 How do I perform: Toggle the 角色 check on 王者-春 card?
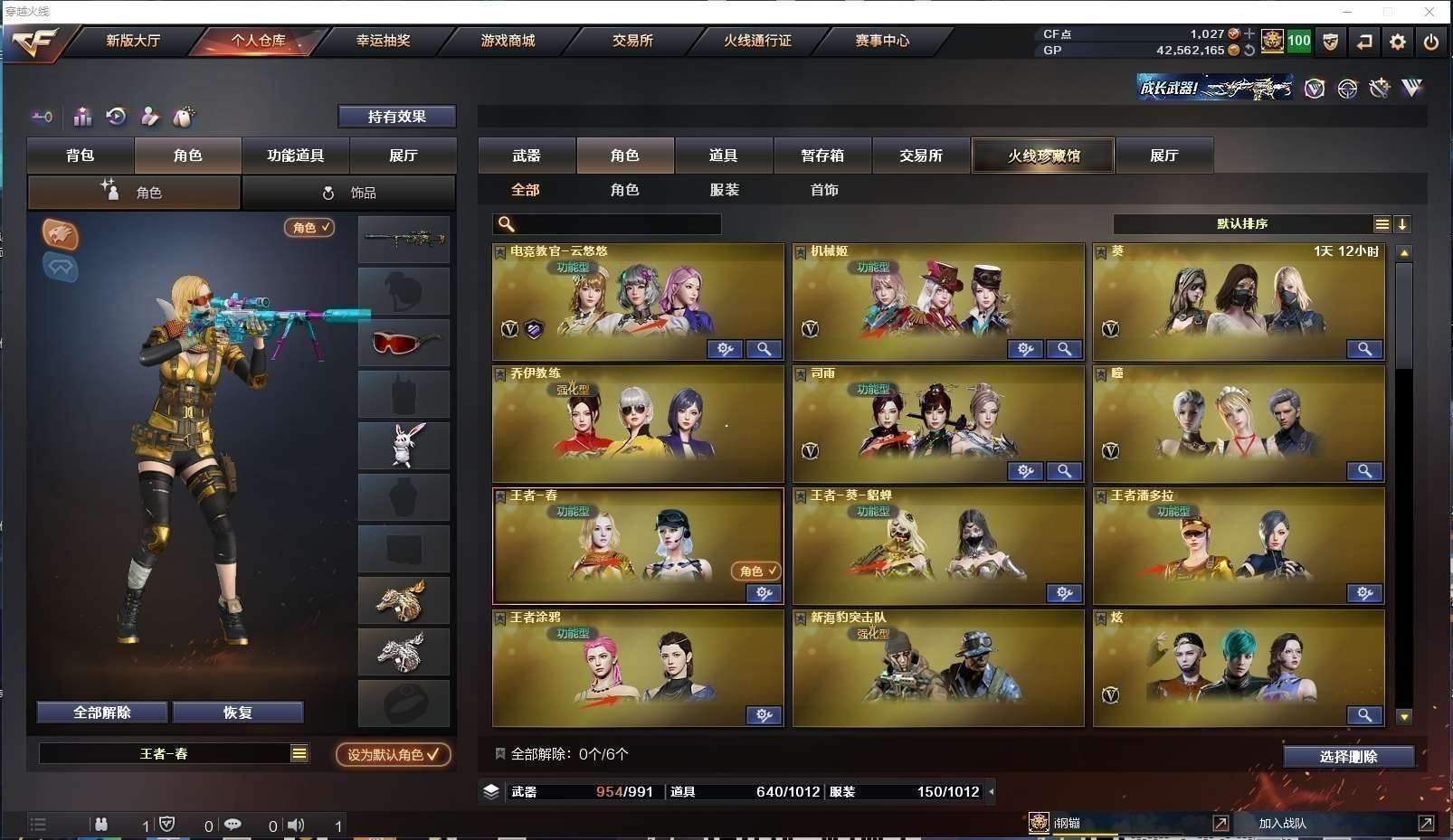[x=755, y=571]
